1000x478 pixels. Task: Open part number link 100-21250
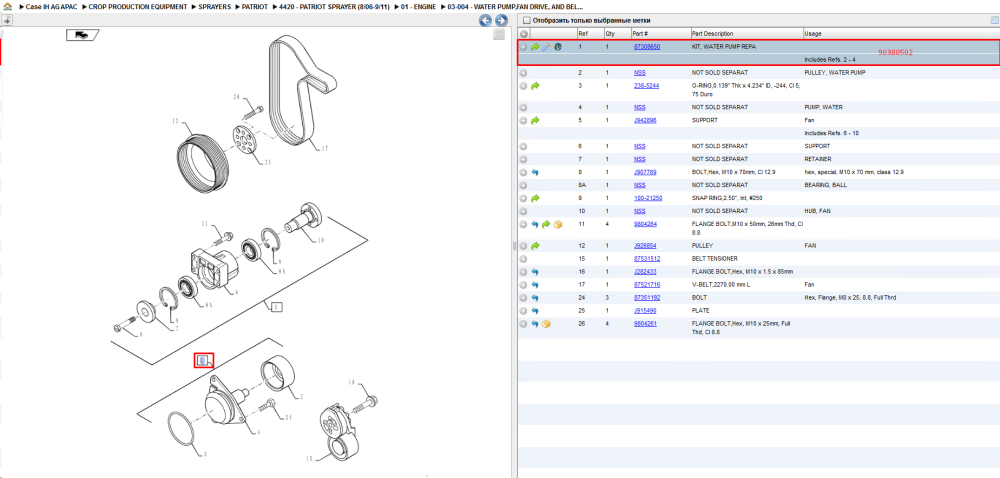click(648, 198)
